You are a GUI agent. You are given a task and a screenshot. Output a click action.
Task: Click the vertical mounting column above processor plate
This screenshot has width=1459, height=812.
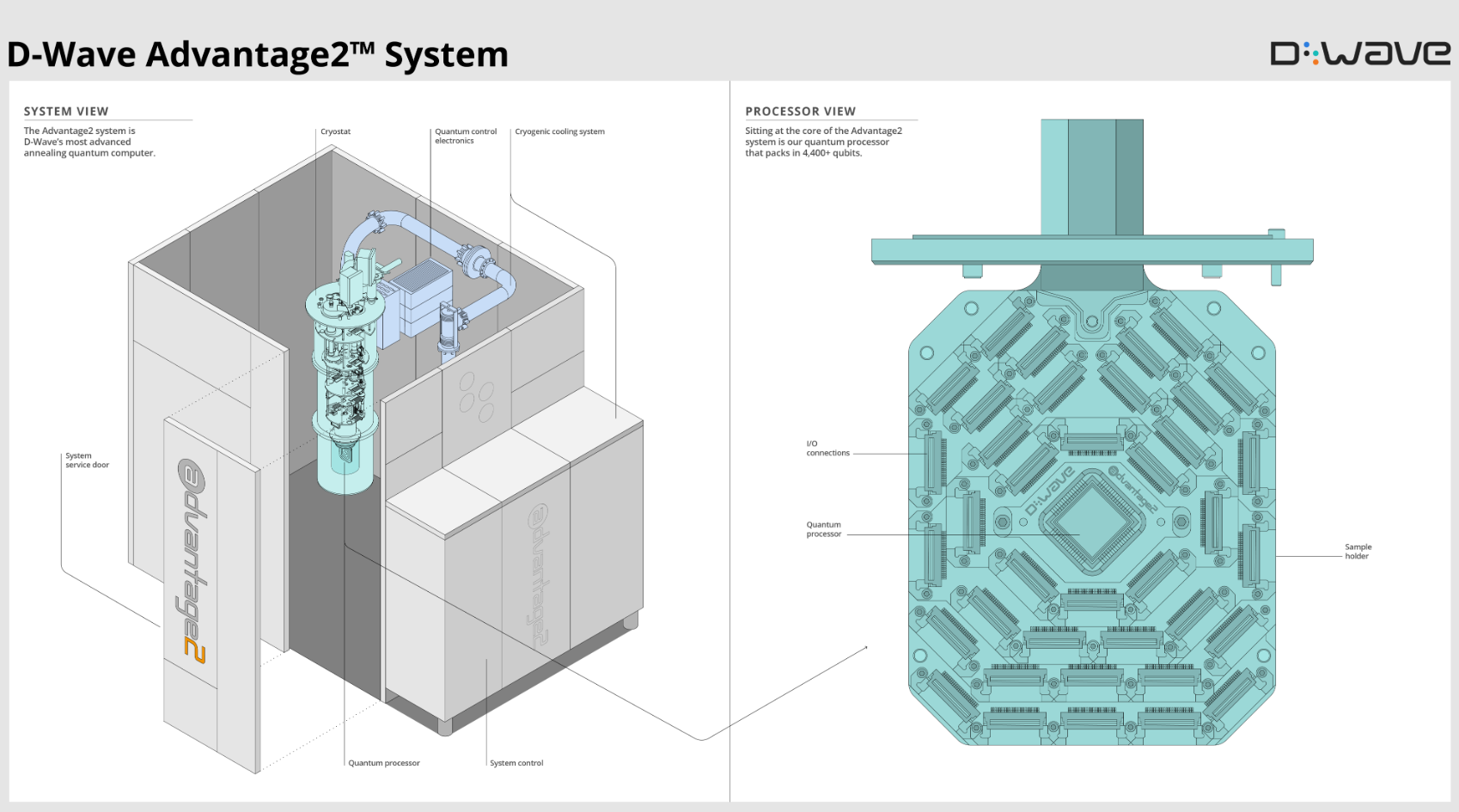(x=1091, y=177)
